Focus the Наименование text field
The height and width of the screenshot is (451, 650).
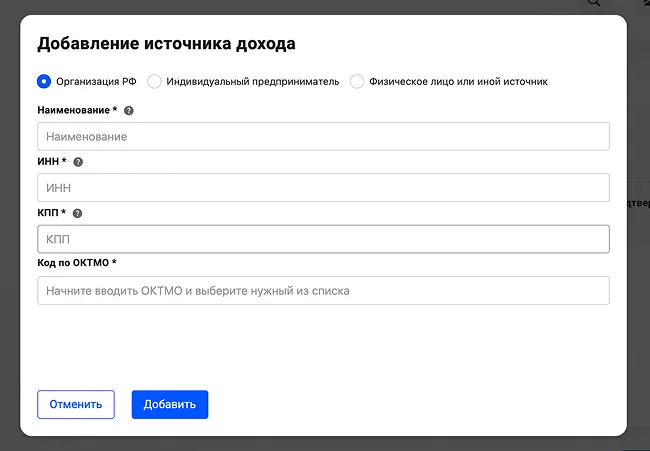point(323,136)
